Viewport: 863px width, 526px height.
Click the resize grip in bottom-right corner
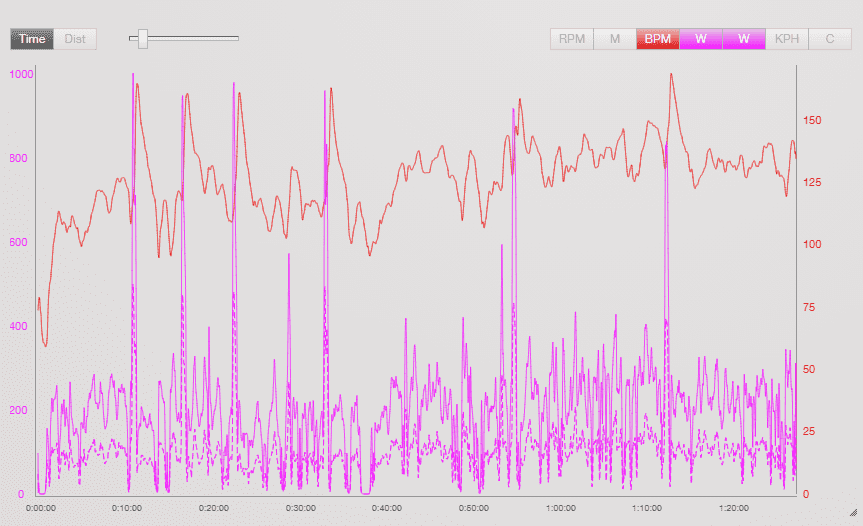pos(853,511)
